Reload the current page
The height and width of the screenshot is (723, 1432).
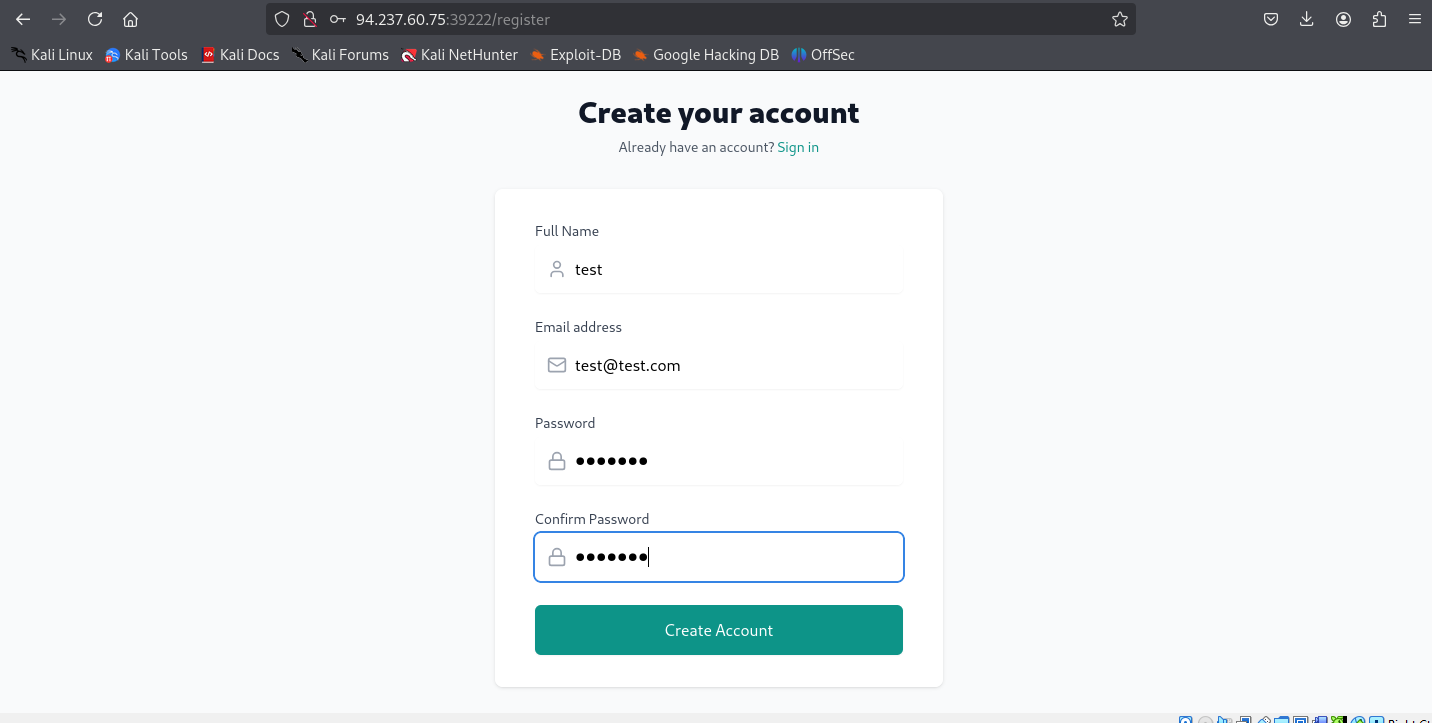[95, 19]
